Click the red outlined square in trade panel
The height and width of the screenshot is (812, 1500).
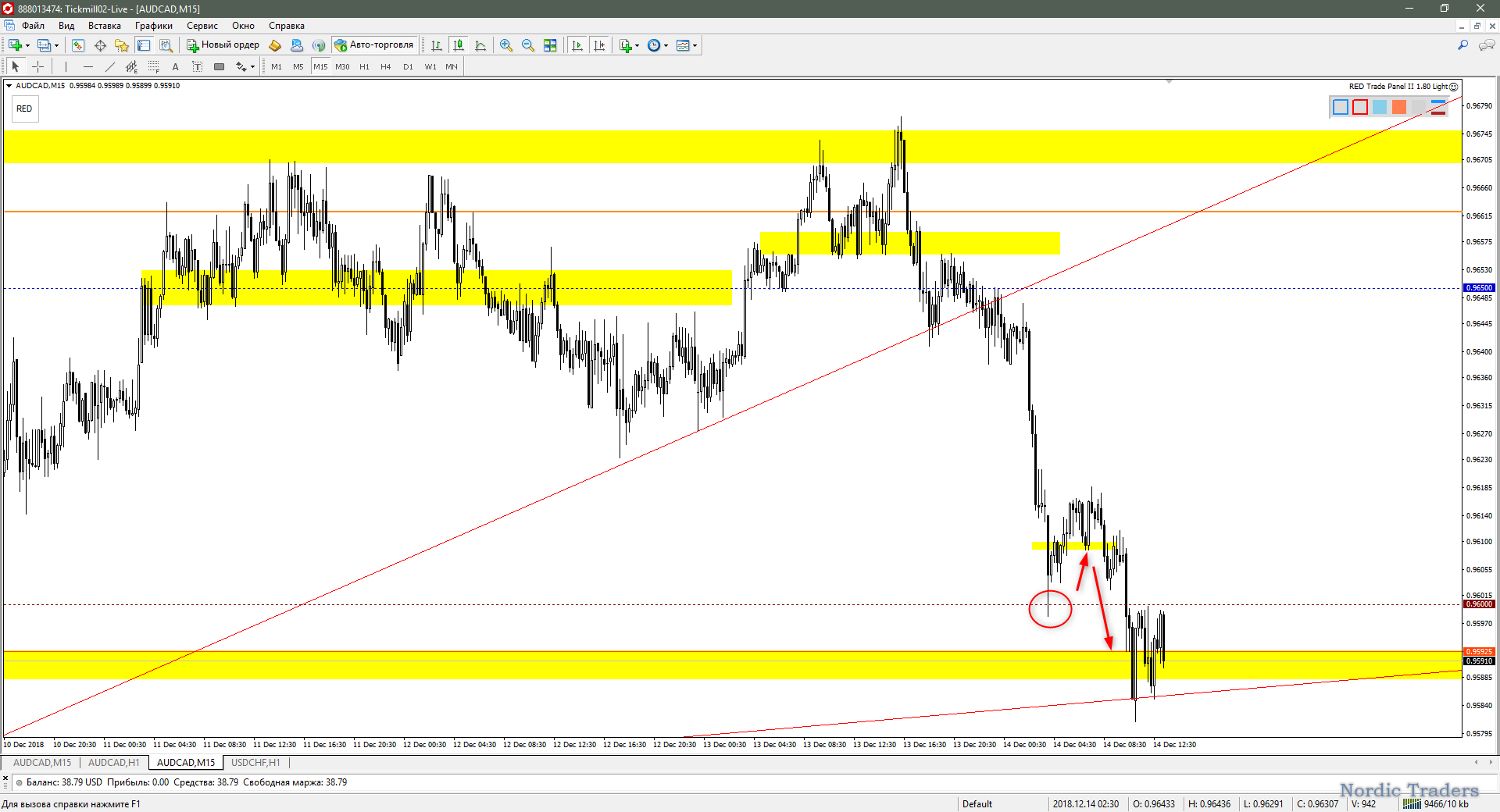1360,107
